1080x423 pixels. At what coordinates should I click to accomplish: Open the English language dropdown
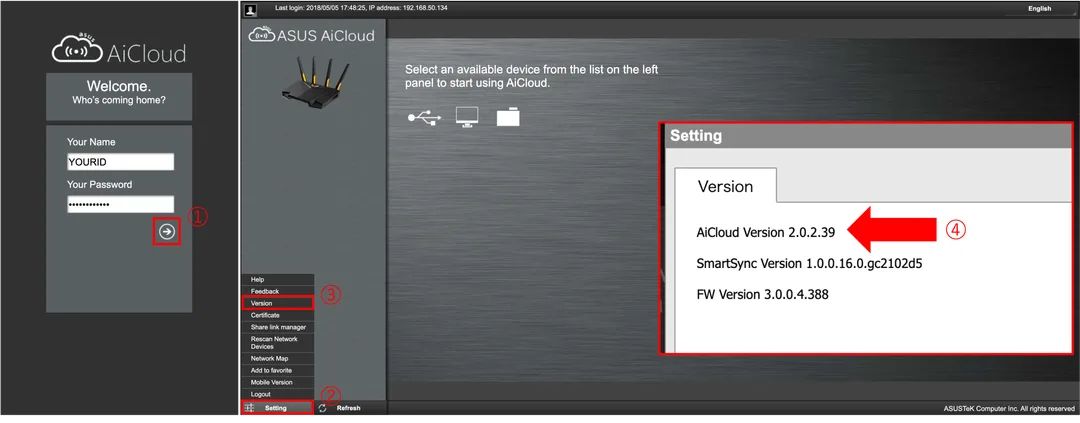pyautogui.click(x=1040, y=8)
